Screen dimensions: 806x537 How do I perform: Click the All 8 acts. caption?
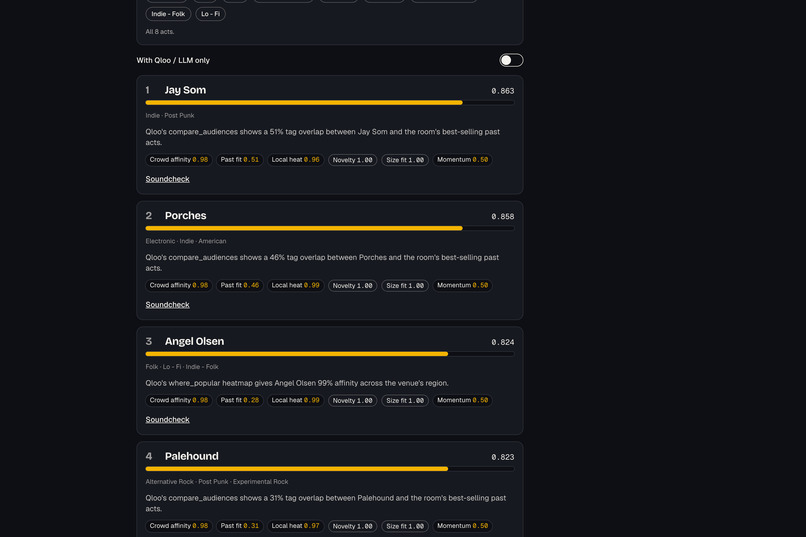160,32
